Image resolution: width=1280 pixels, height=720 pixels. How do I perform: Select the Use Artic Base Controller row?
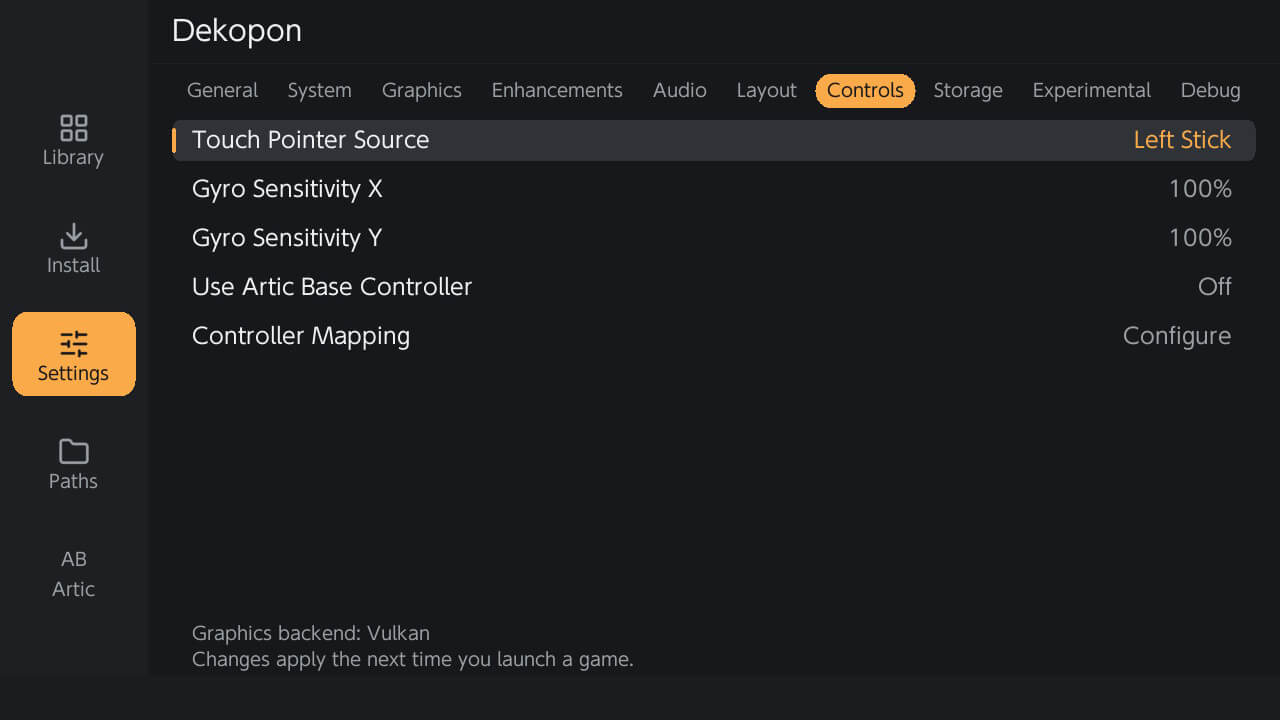714,287
